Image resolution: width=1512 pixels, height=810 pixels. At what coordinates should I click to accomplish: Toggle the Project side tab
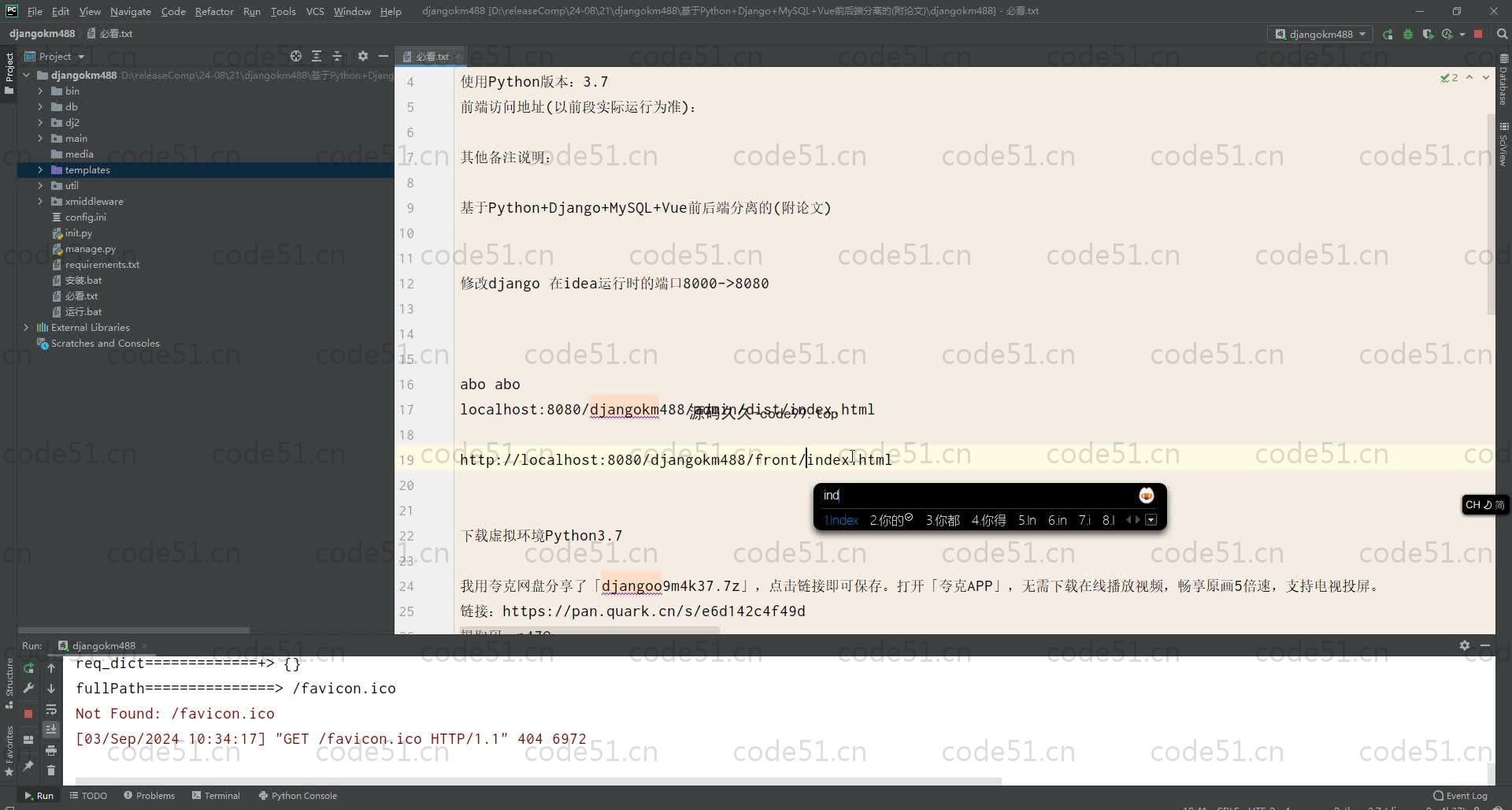point(9,73)
